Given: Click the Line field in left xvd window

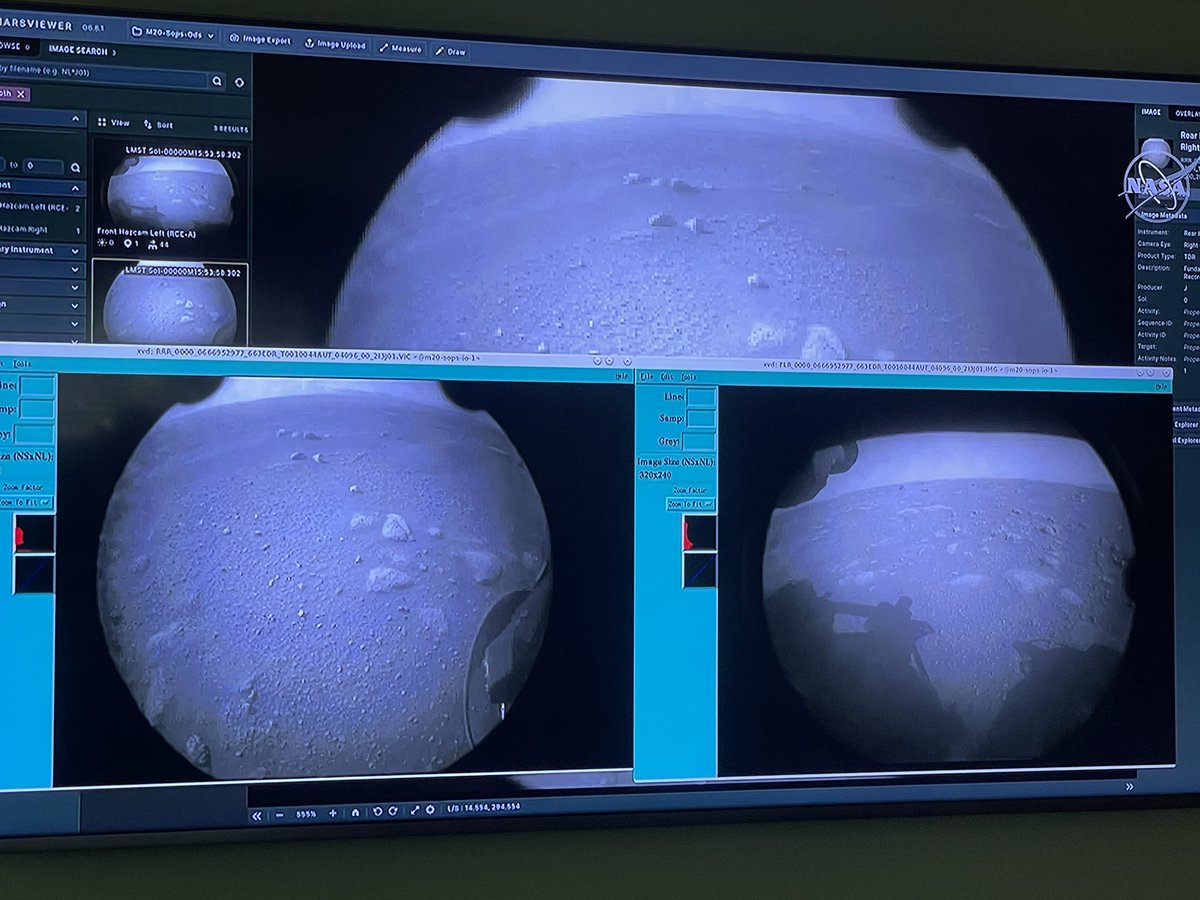Looking at the screenshot, I should [x=38, y=386].
